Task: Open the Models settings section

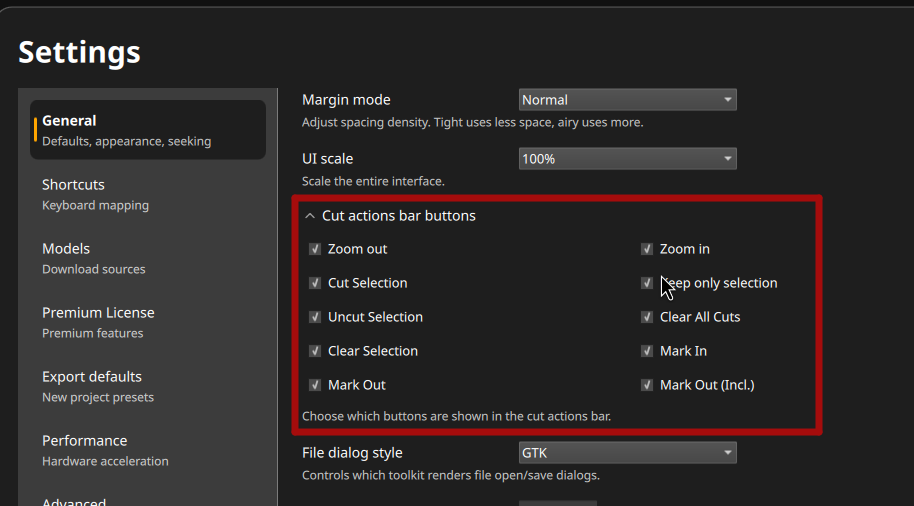Action: (x=148, y=258)
